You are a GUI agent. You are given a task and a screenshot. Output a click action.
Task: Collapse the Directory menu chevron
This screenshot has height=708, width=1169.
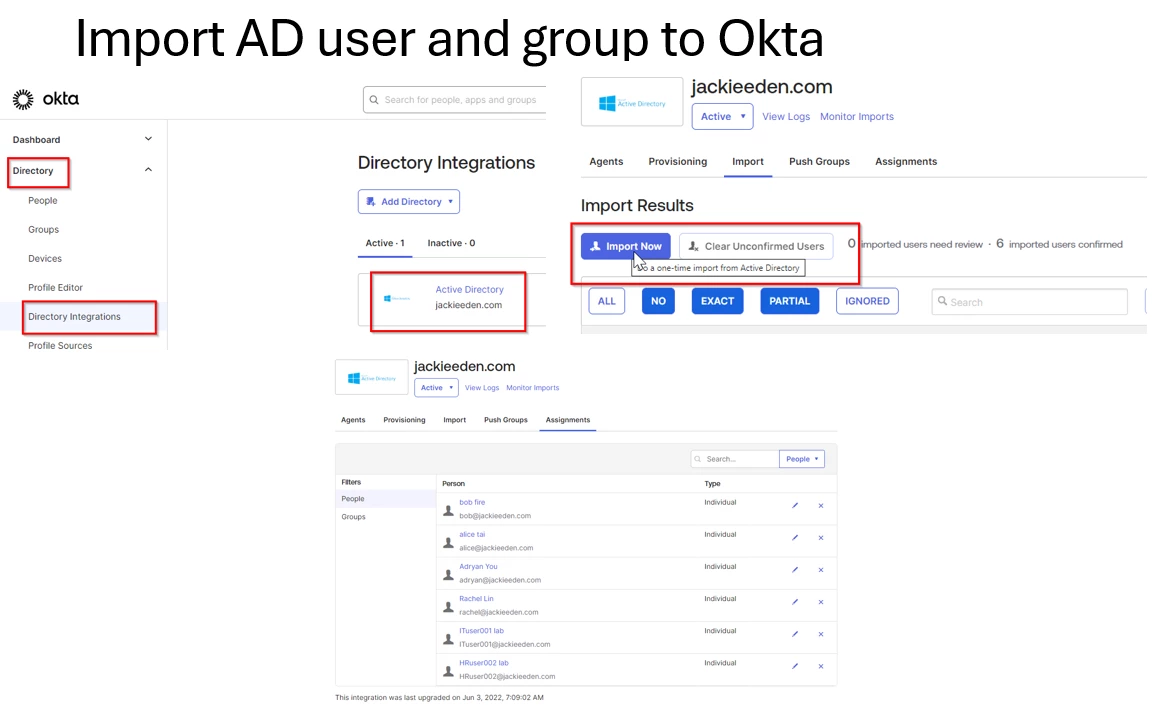coord(148,170)
